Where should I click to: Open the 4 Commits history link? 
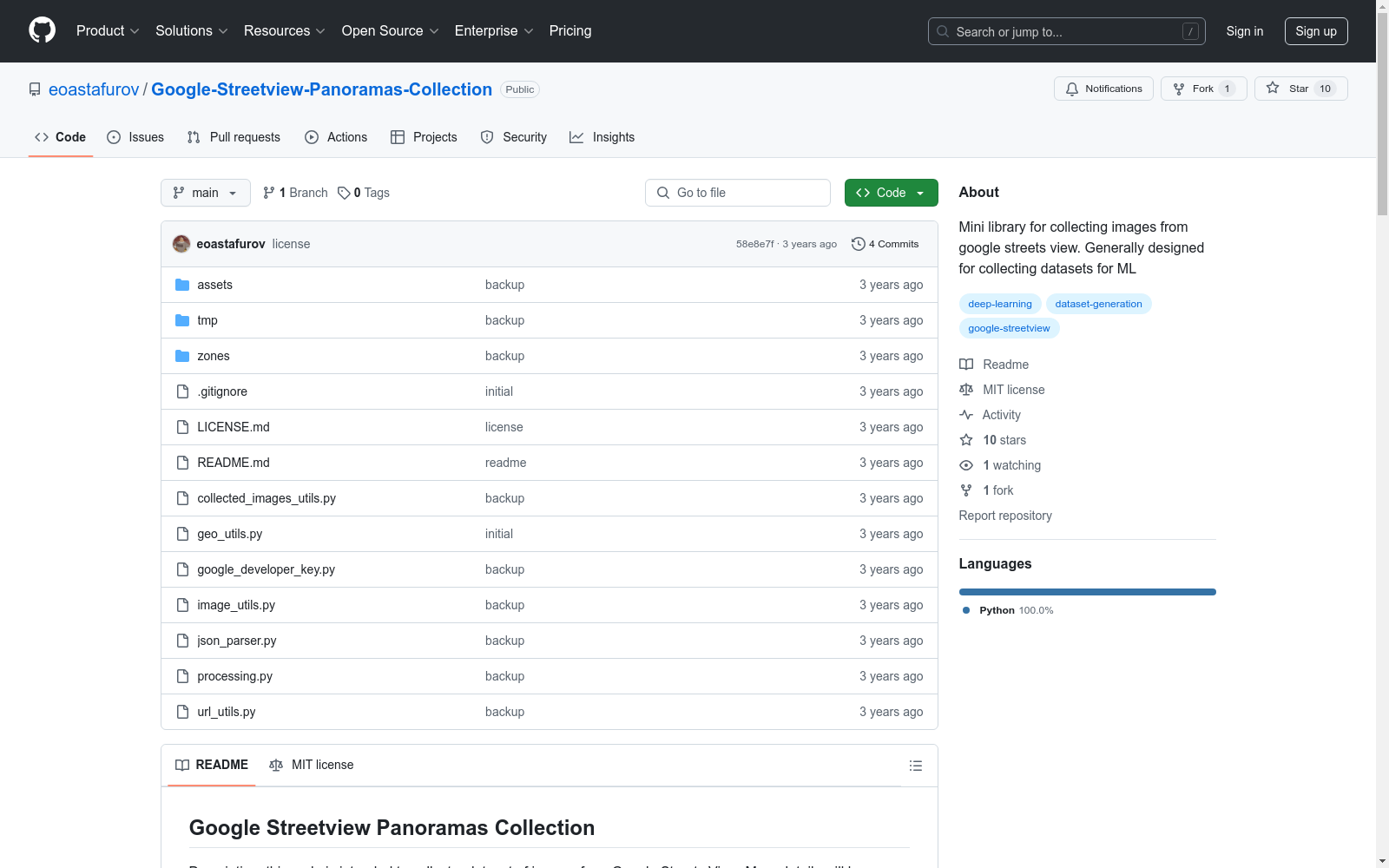click(x=885, y=244)
